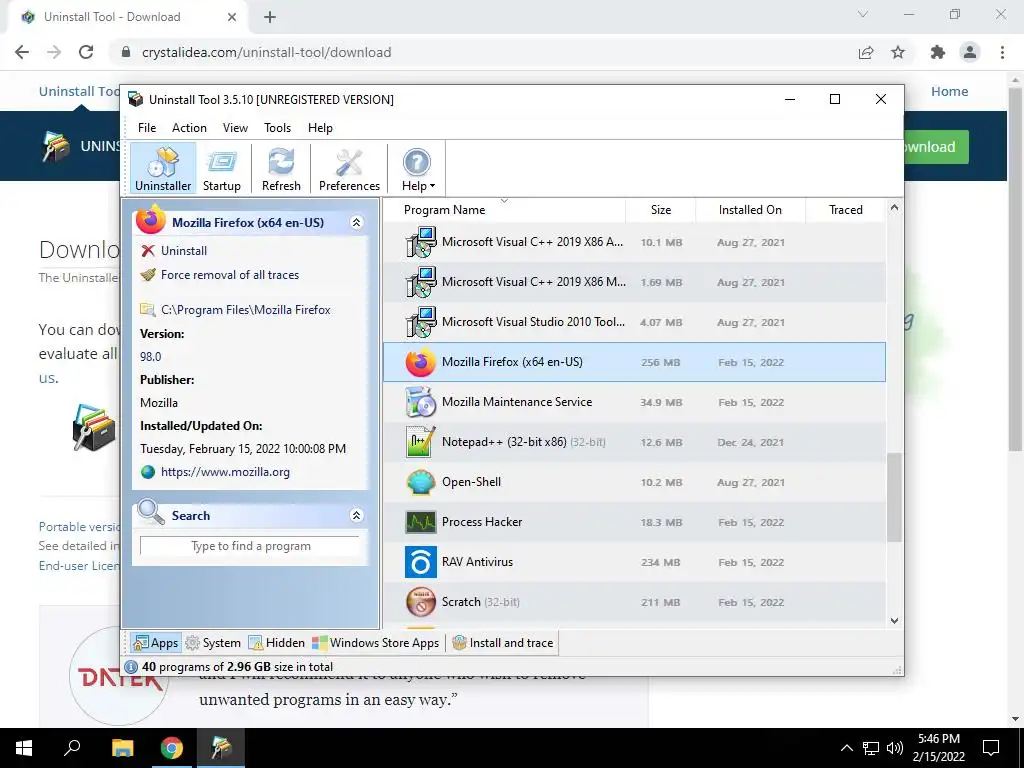Open the Help toolbar dropdown
This screenshot has height=768, width=1024.
pos(418,169)
